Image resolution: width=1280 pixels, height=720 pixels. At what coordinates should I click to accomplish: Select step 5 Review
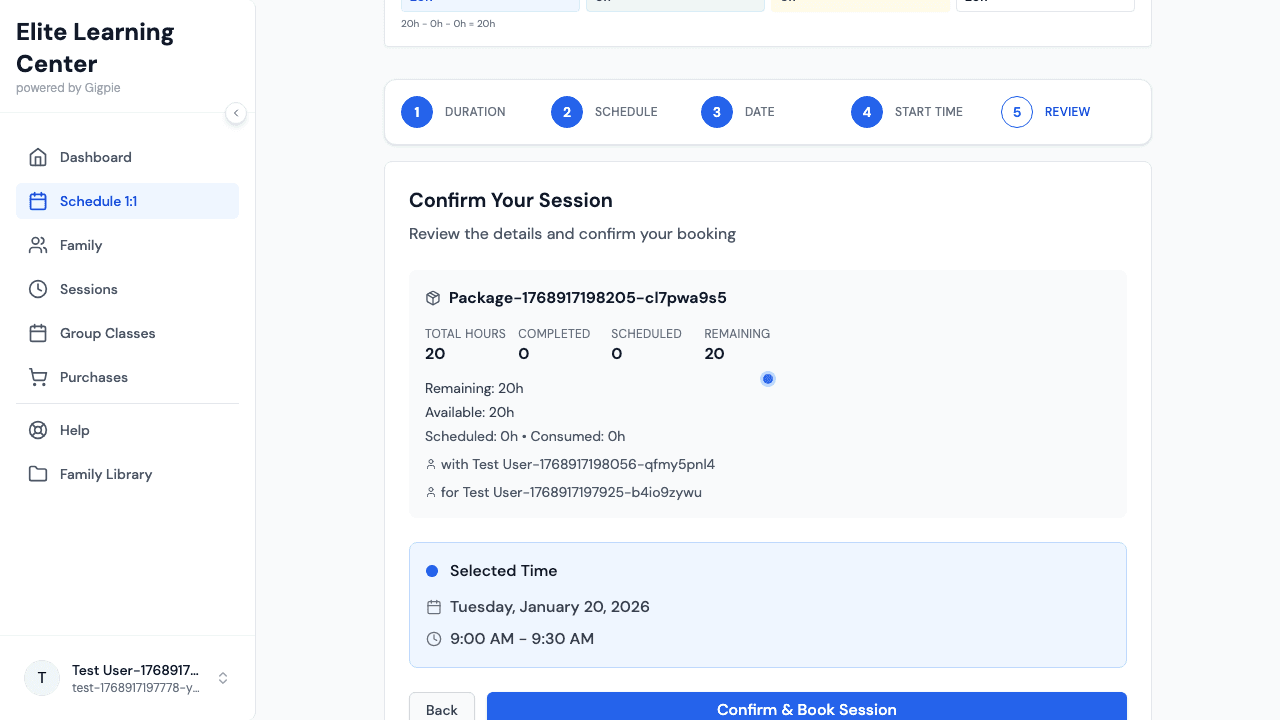tap(1017, 112)
